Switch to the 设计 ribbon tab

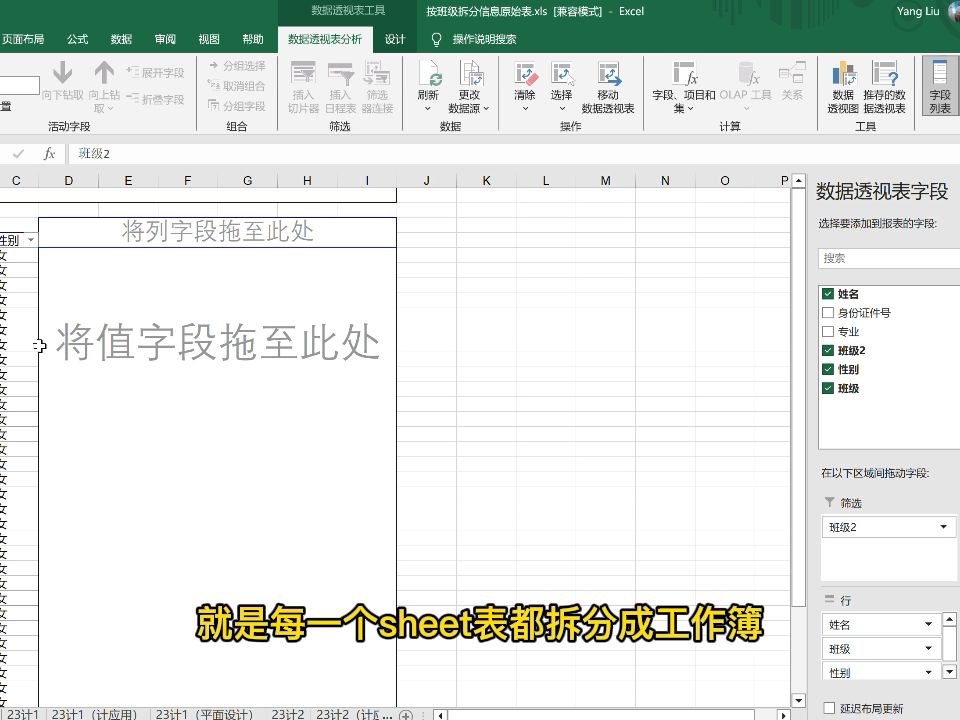tap(395, 39)
